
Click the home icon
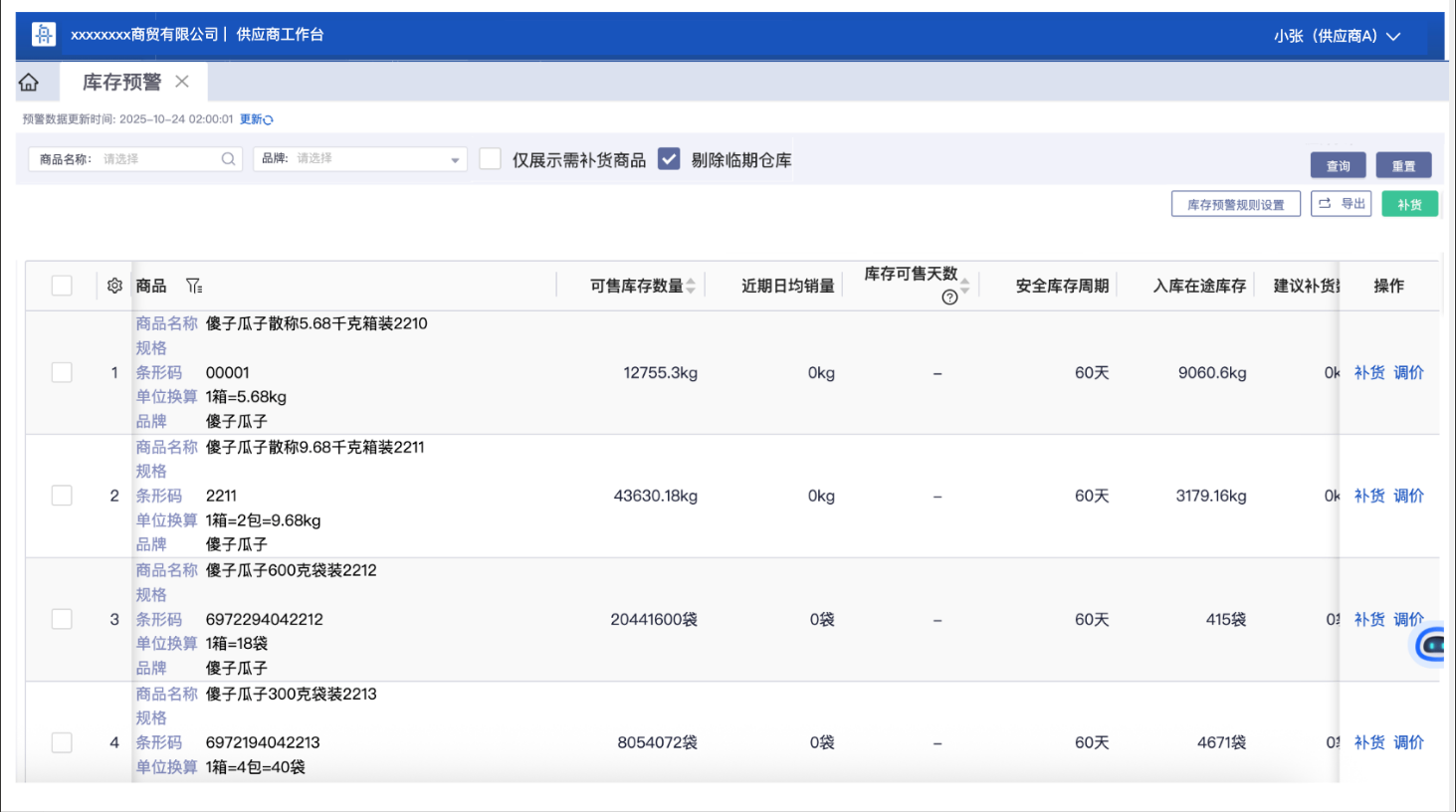[29, 82]
